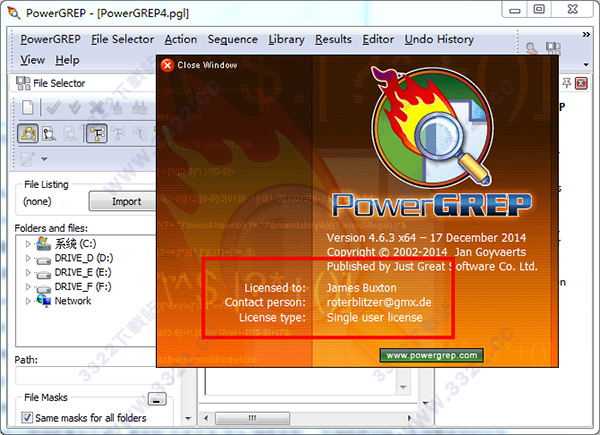Click the "(none)" File Listing value

[37, 201]
